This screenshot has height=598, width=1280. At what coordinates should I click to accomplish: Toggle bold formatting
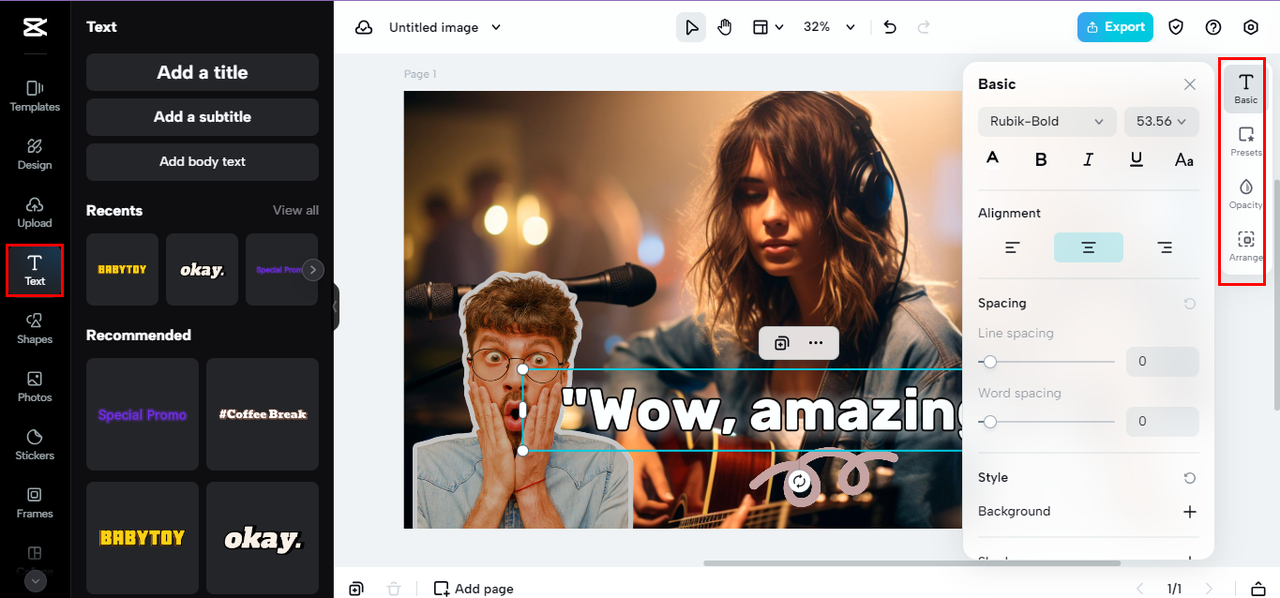[x=1041, y=159]
